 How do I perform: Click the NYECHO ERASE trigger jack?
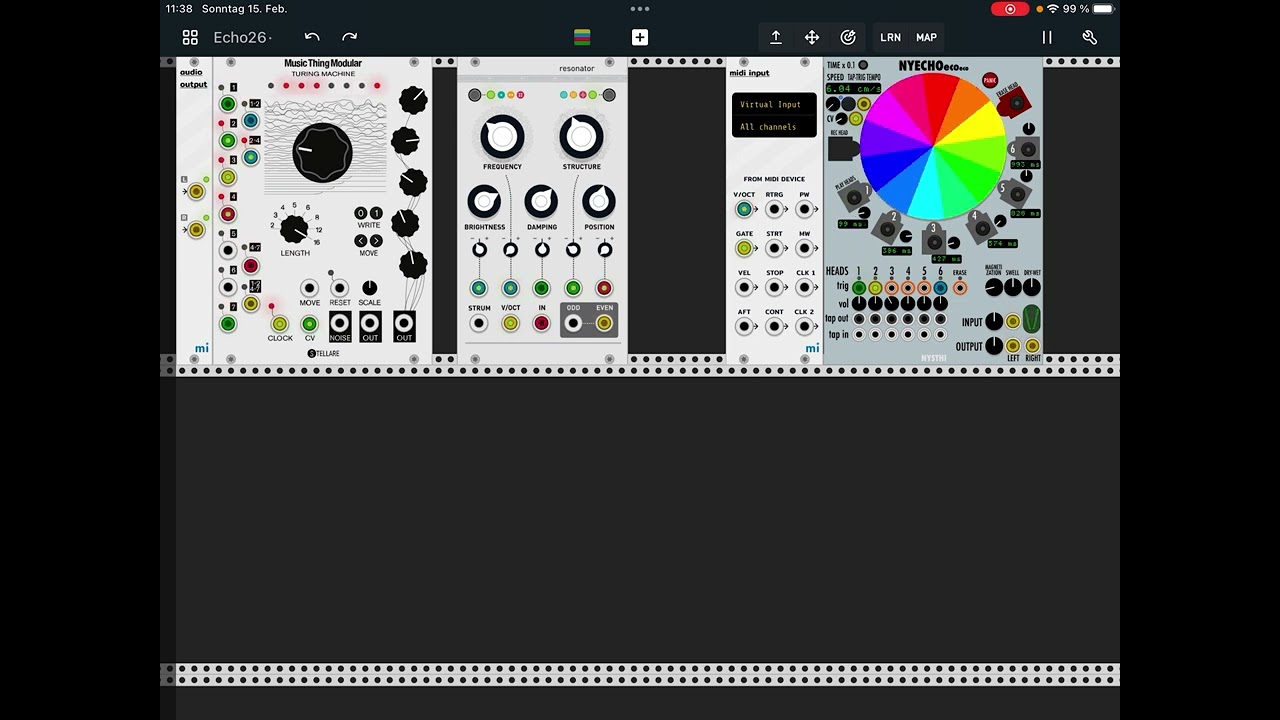[x=960, y=288]
